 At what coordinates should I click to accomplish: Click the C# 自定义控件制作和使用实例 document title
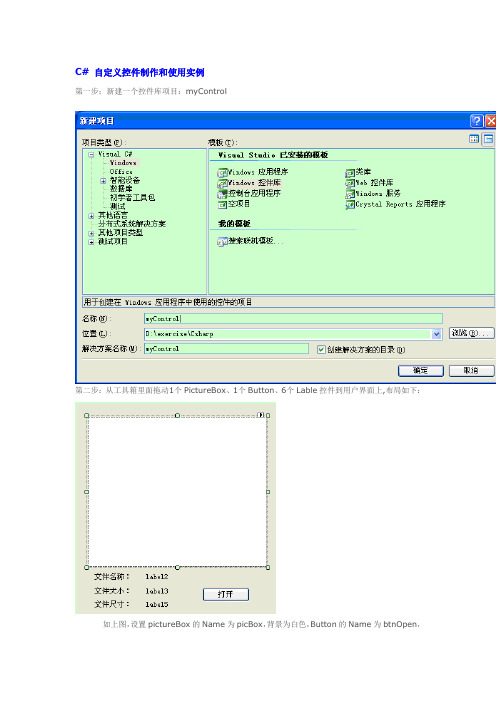pos(140,72)
